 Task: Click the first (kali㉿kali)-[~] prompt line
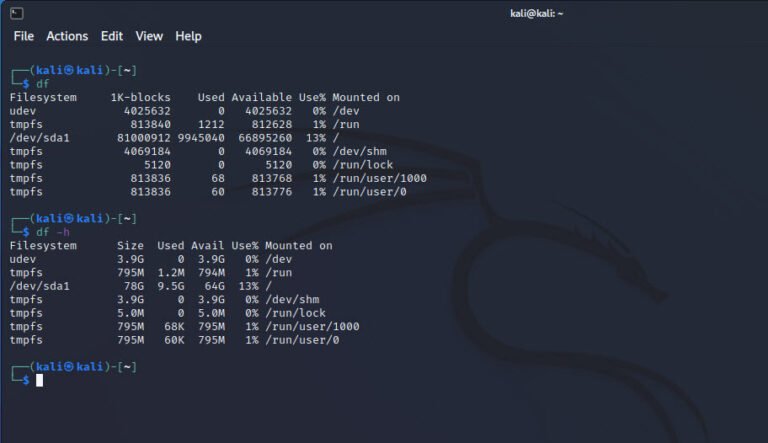pyautogui.click(x=73, y=71)
